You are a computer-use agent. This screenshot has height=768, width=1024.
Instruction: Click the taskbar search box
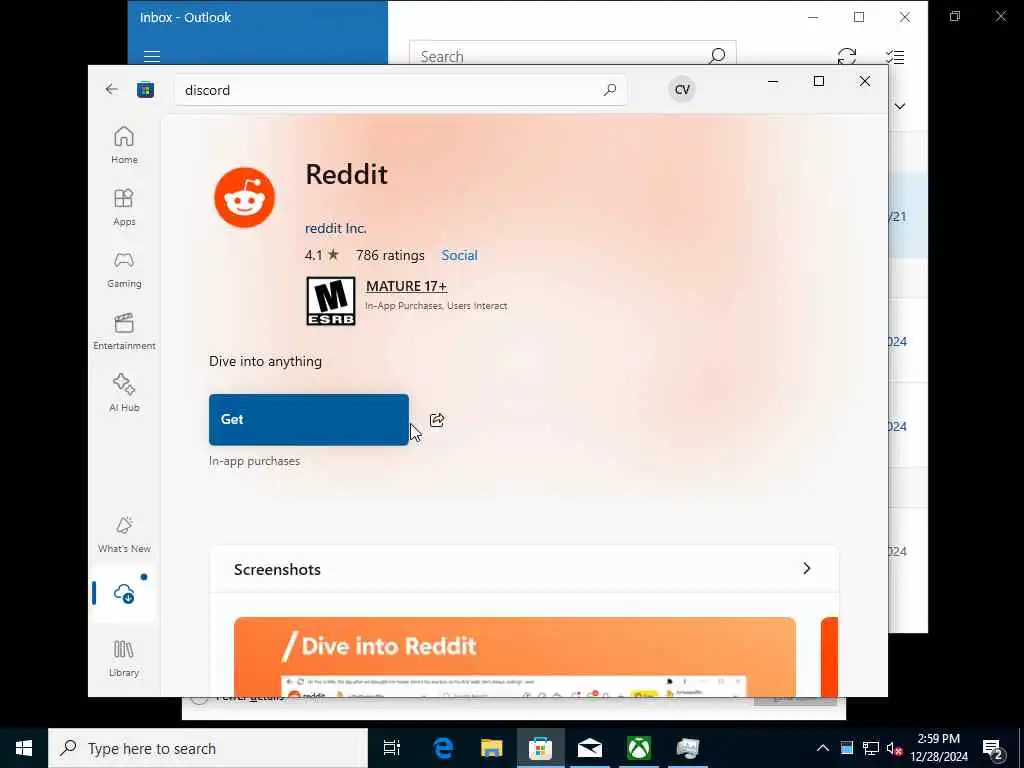tap(208, 748)
